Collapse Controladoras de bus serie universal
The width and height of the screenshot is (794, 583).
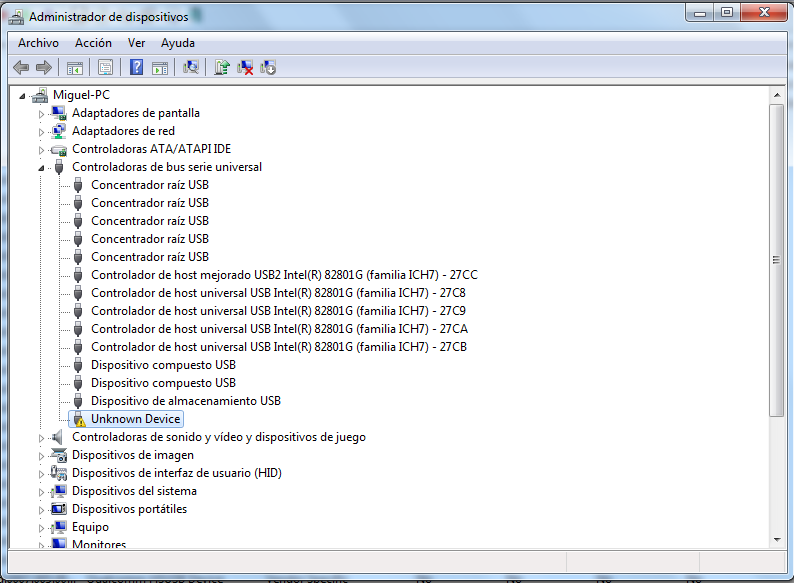[x=41, y=168]
